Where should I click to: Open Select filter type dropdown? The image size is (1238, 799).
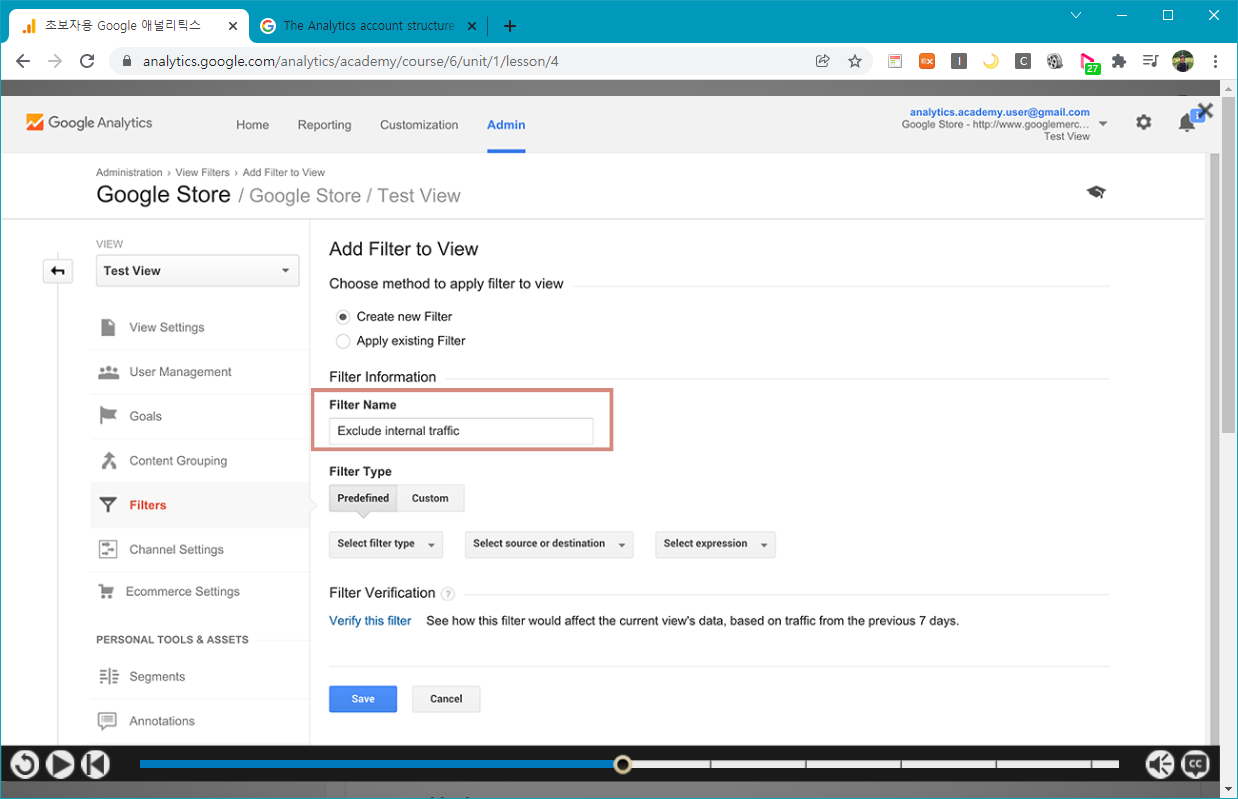pos(385,544)
